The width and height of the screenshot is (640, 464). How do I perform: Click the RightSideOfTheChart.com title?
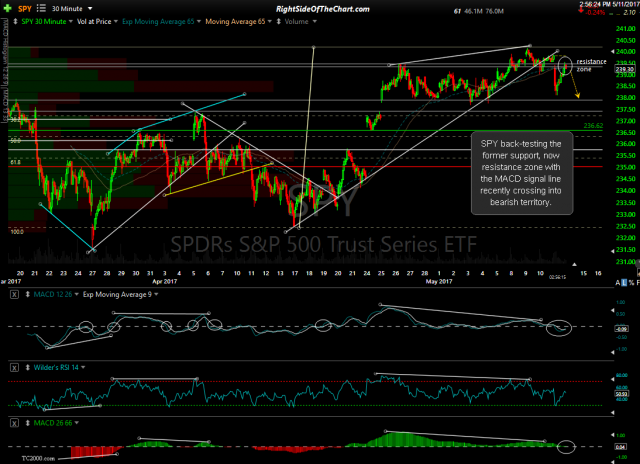pos(322,9)
